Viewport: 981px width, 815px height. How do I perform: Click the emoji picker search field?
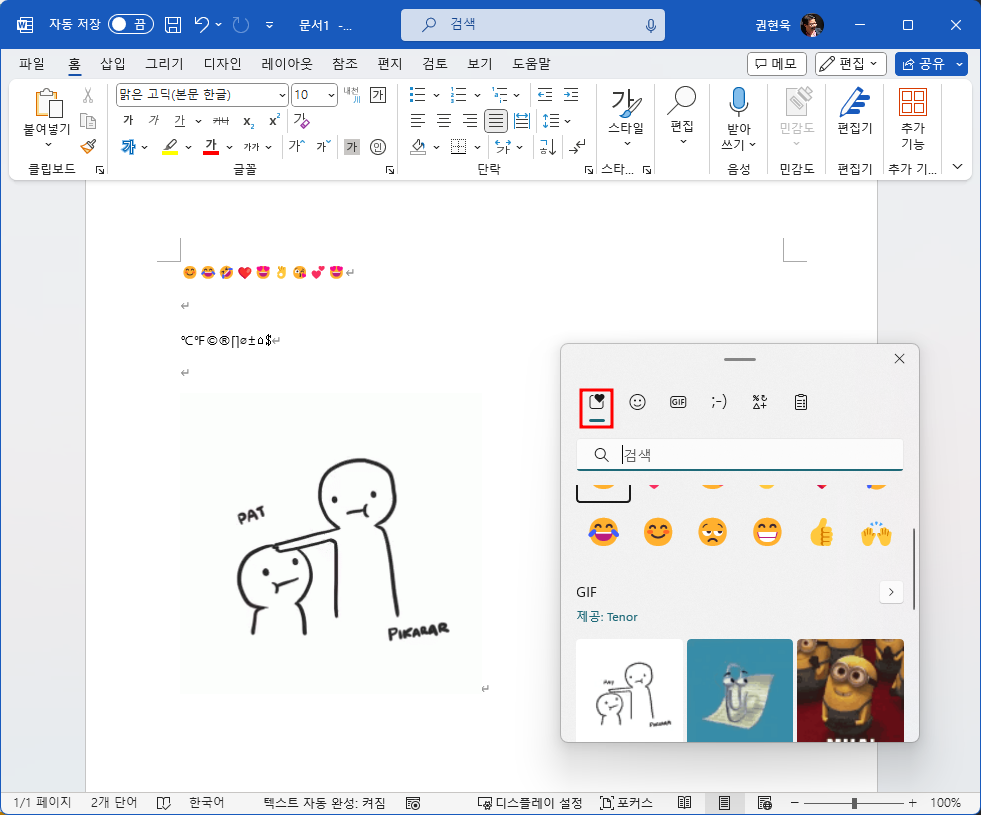[740, 455]
